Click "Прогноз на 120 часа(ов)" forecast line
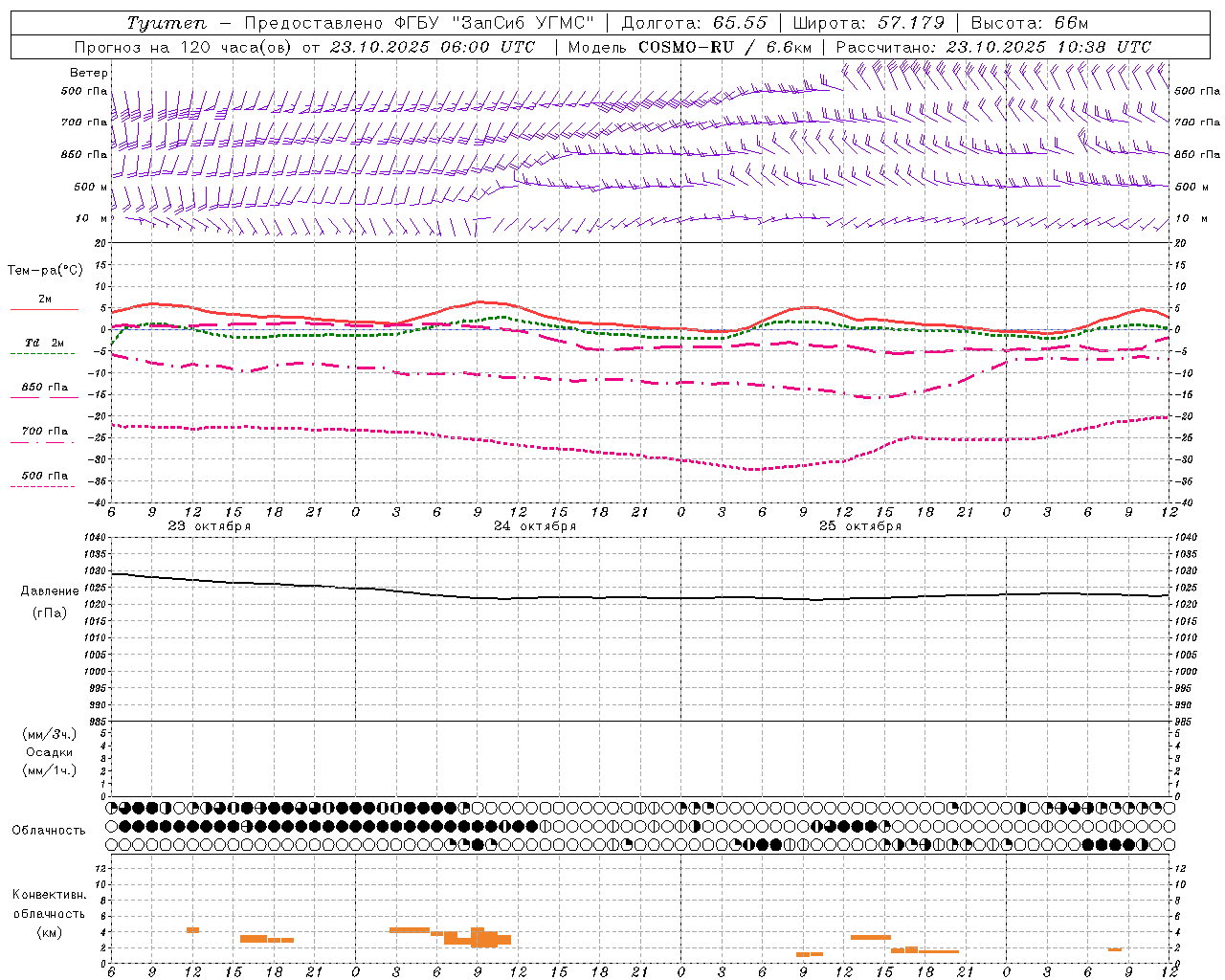 pyautogui.click(x=185, y=47)
